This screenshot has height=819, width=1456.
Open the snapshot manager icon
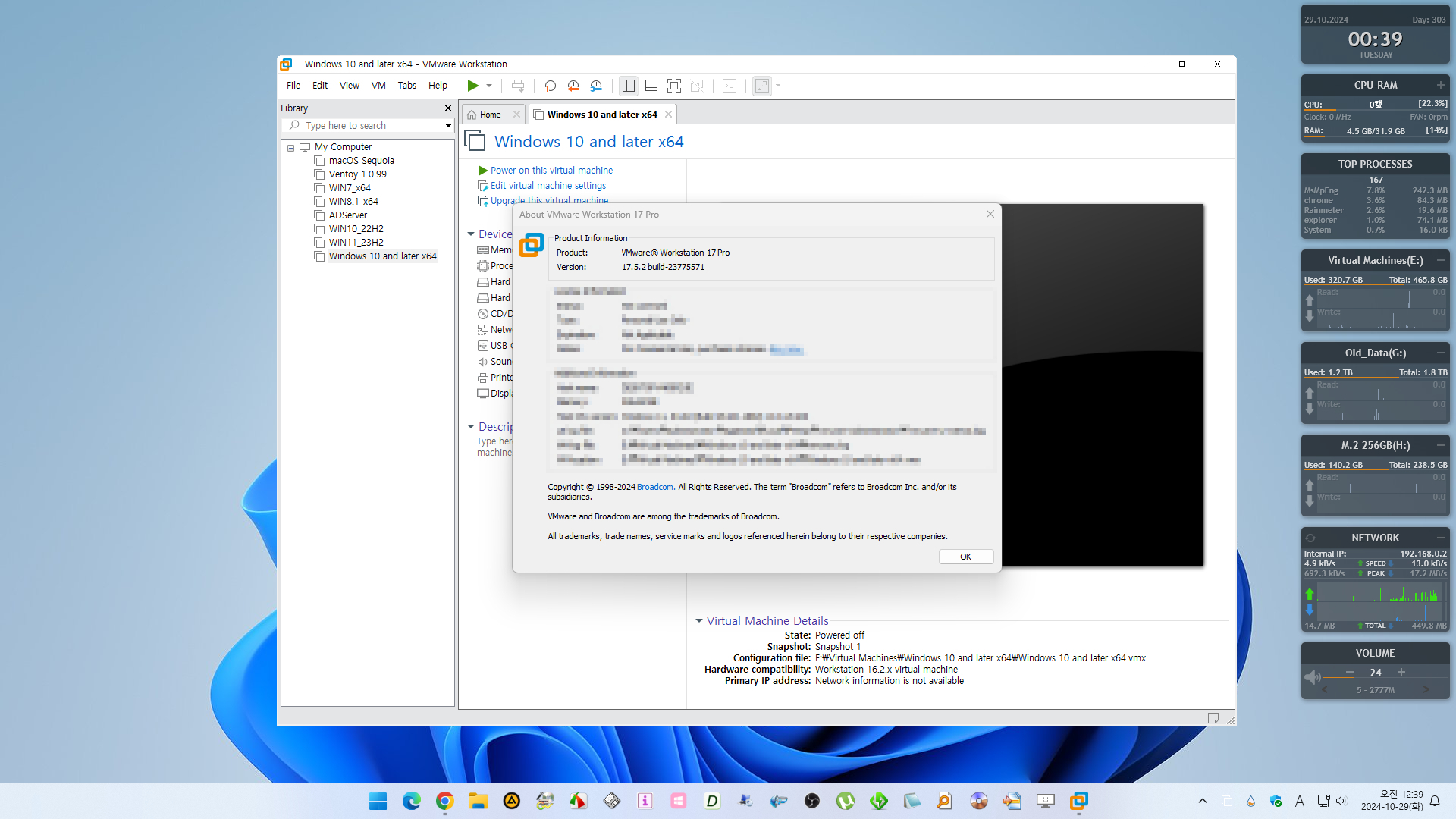(596, 86)
